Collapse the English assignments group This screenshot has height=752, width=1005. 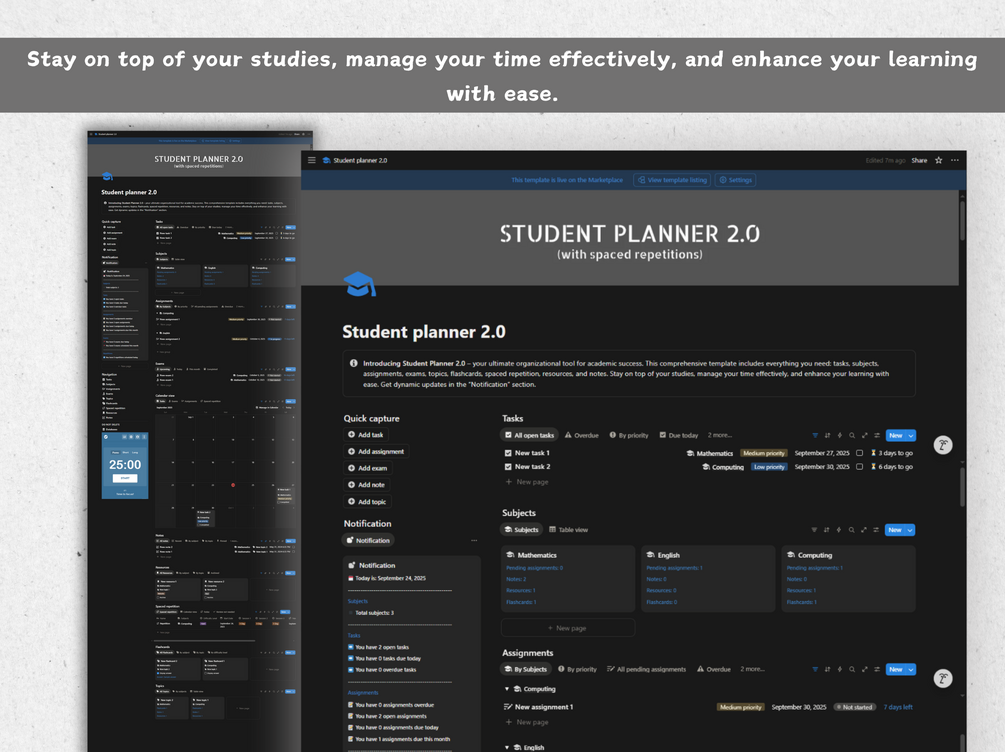point(507,748)
